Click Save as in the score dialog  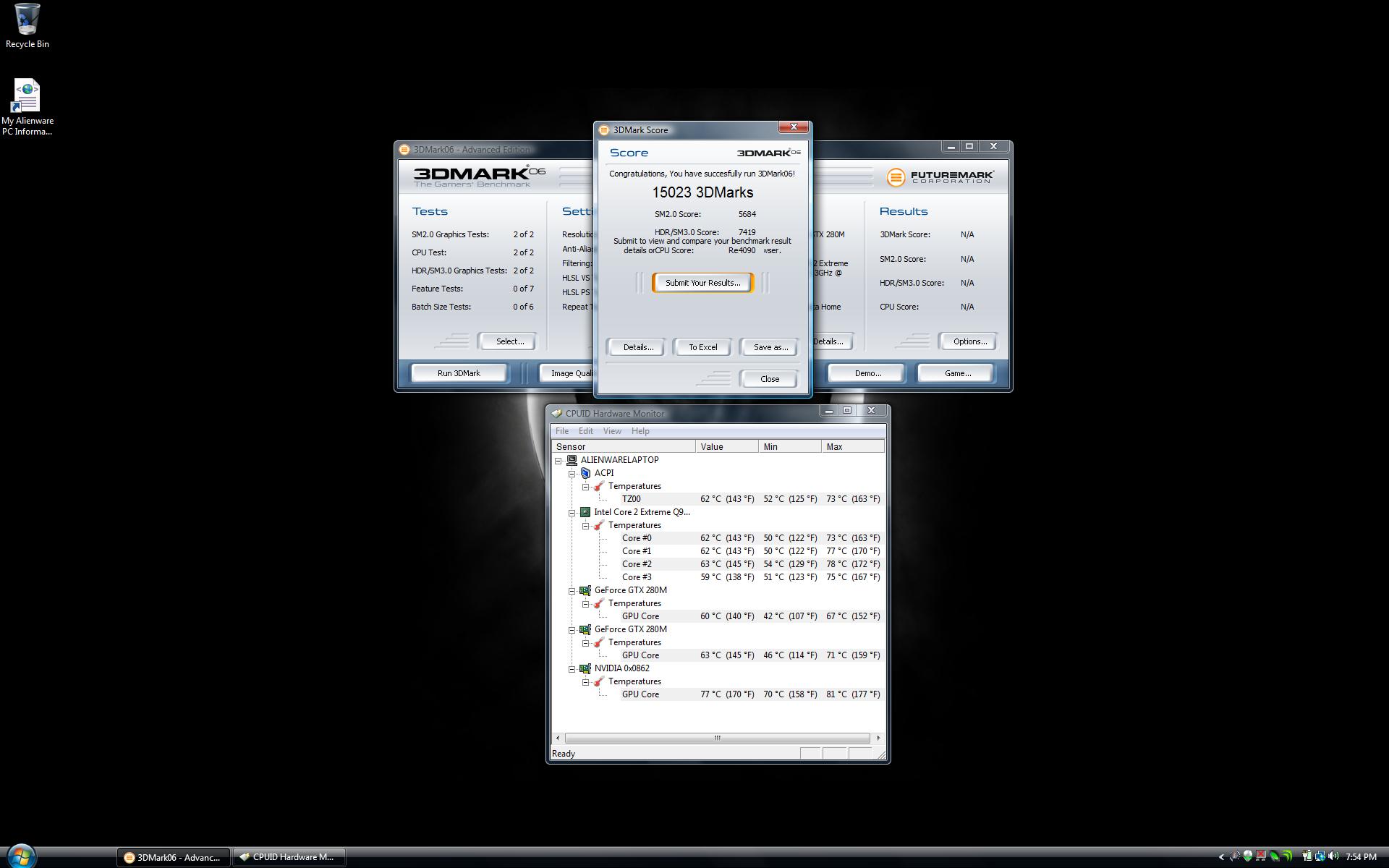click(x=770, y=347)
